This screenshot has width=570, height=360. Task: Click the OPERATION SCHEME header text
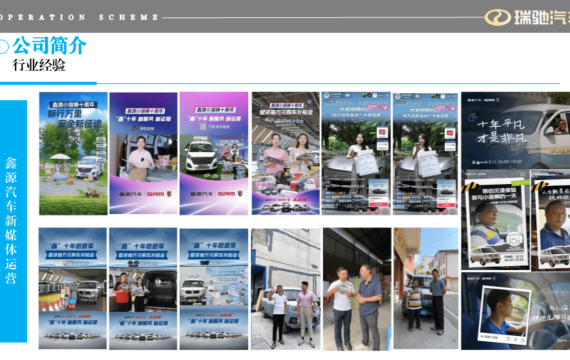click(x=79, y=17)
